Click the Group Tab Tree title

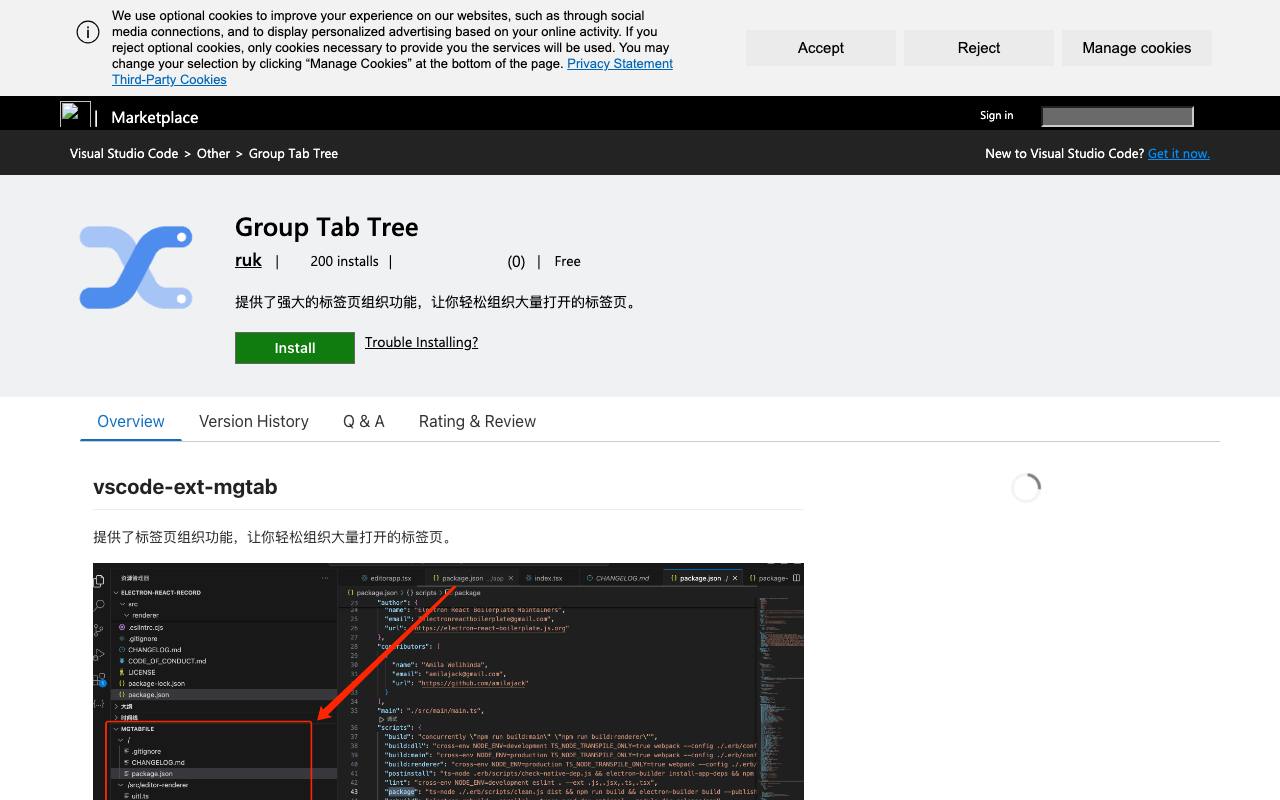pos(326,227)
